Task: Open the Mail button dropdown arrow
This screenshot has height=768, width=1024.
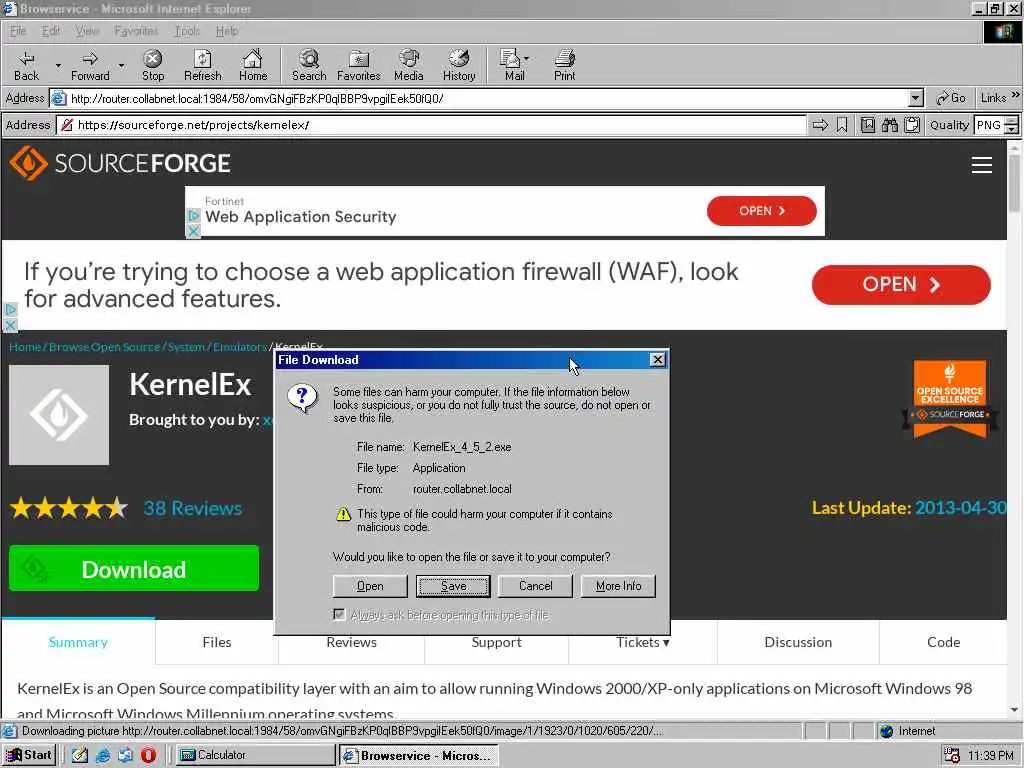Action: coord(526,58)
